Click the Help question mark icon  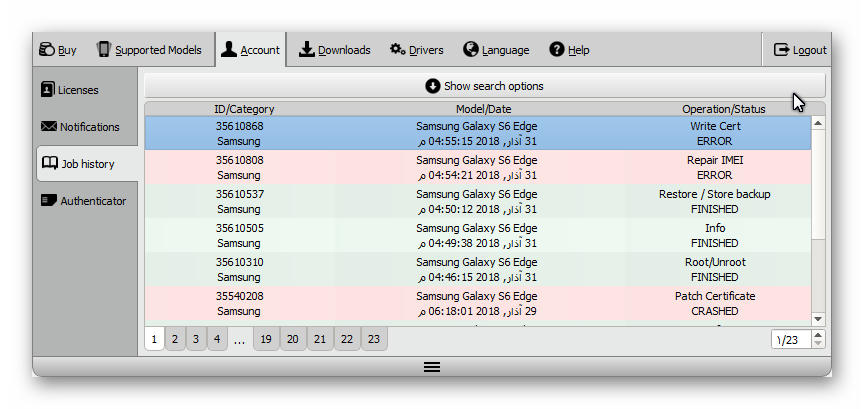pos(557,49)
